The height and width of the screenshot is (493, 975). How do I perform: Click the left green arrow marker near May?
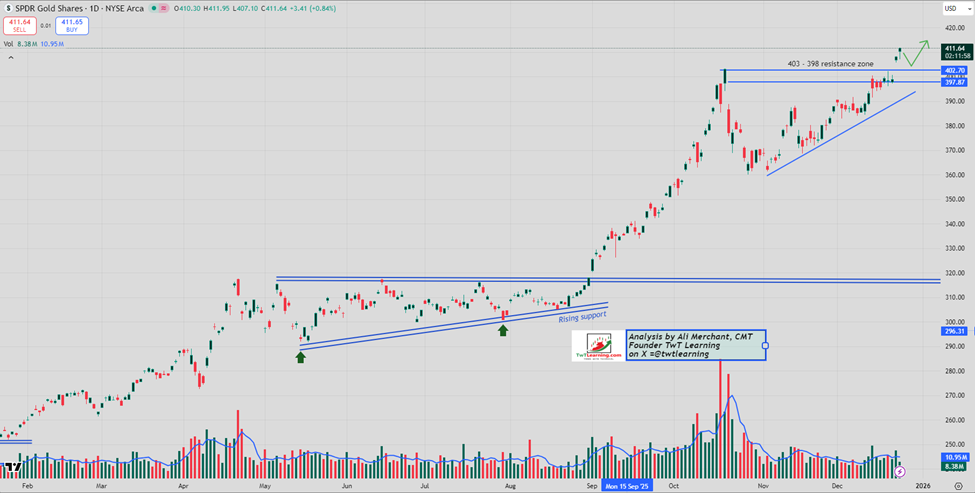tap(301, 356)
